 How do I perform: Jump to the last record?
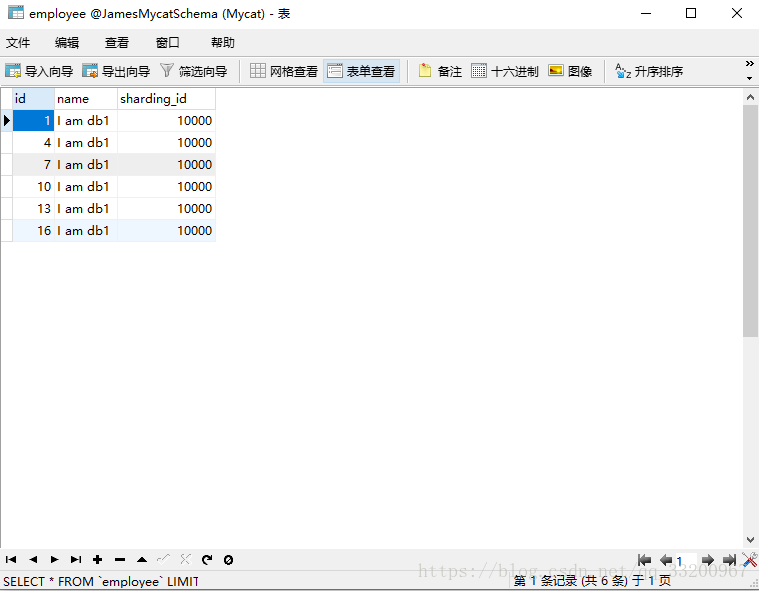(x=76, y=560)
